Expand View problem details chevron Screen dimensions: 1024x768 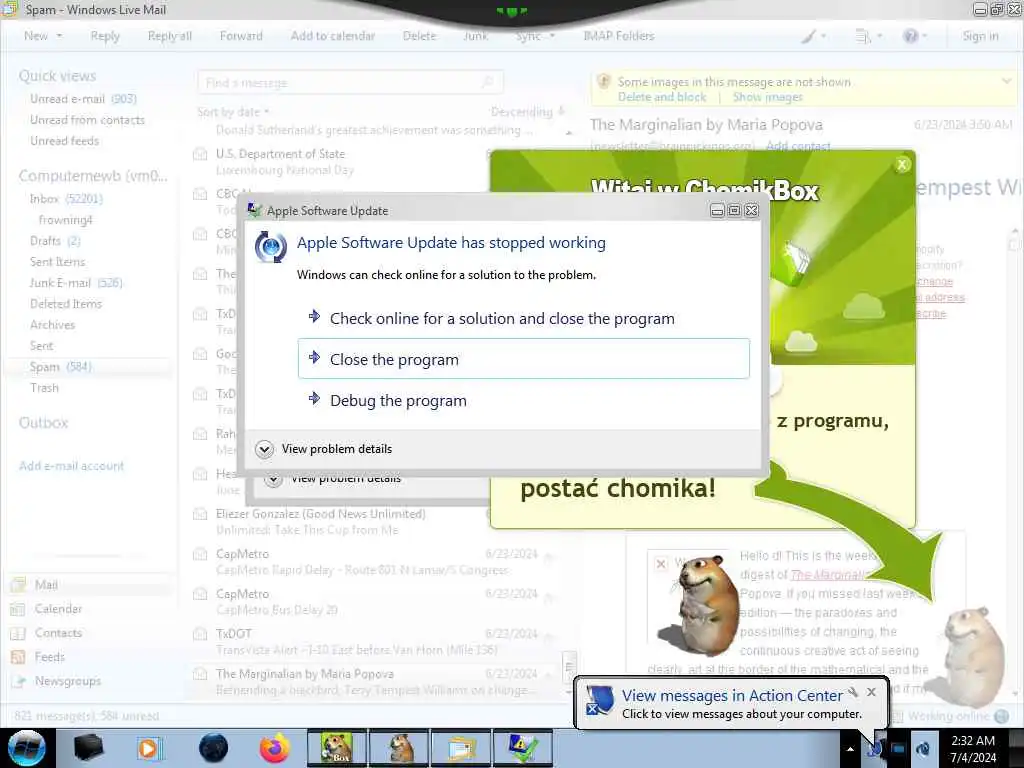pos(264,449)
